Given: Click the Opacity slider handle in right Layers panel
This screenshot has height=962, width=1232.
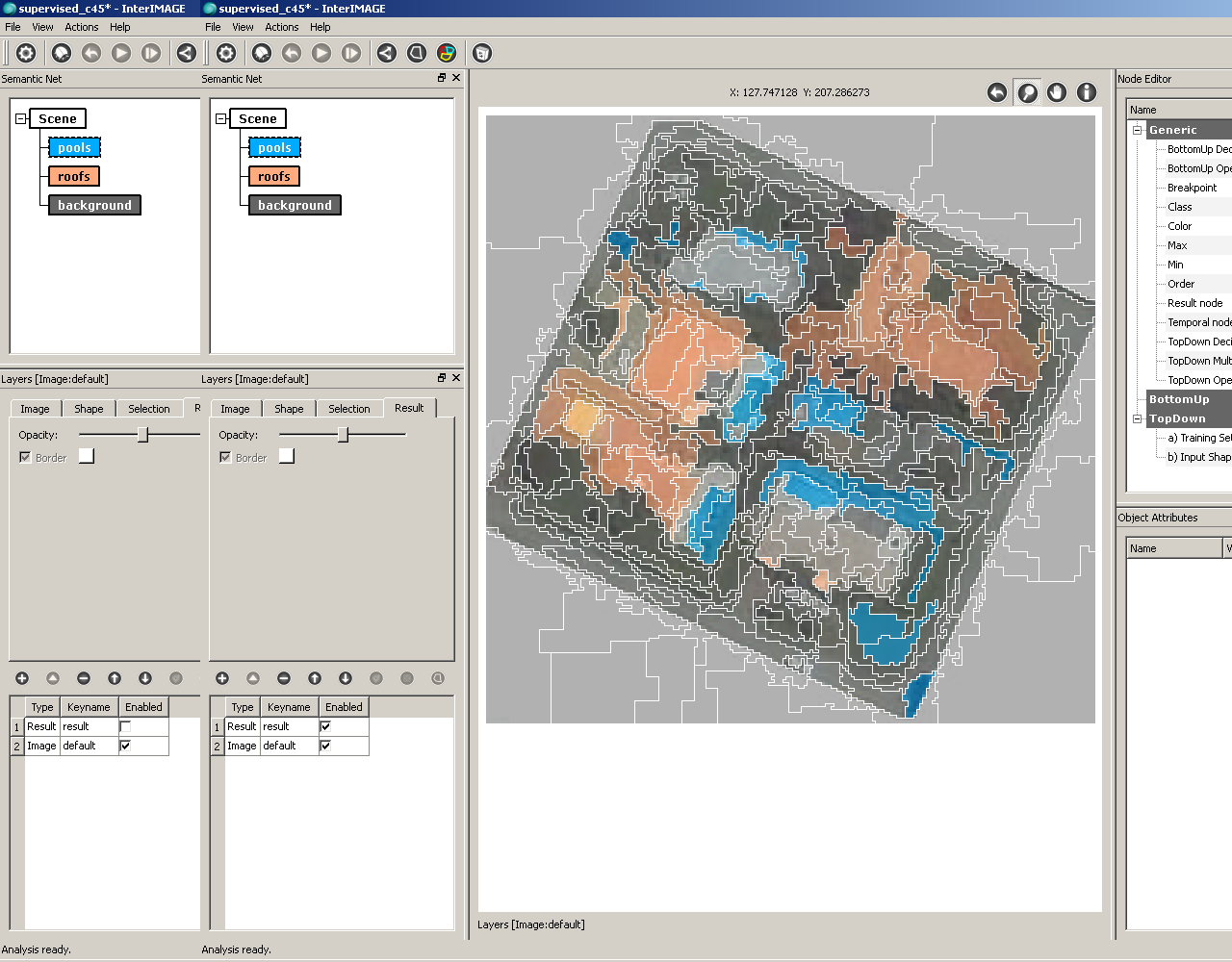Looking at the screenshot, I should point(343,435).
